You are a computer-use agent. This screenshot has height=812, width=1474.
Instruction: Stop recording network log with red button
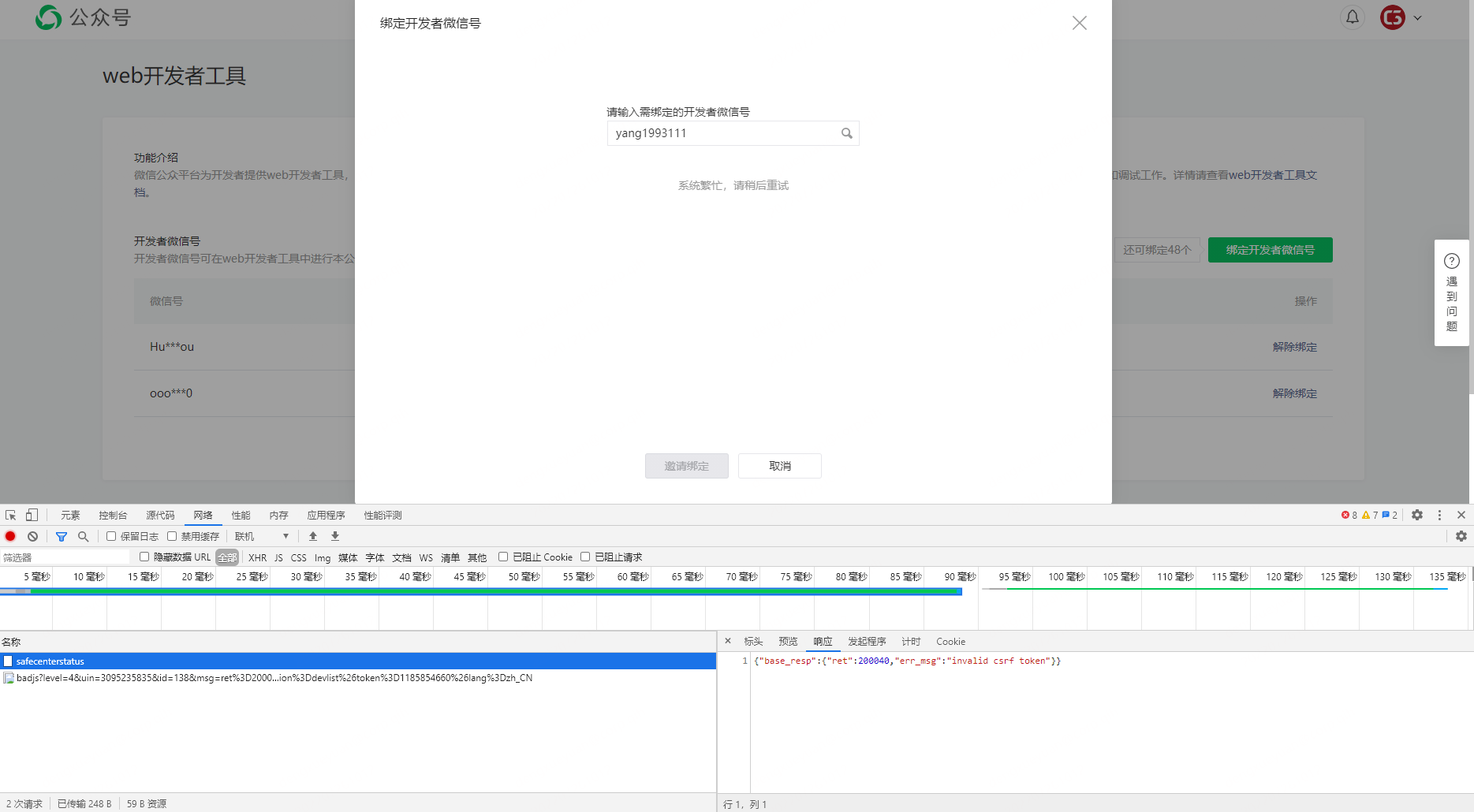coord(10,536)
